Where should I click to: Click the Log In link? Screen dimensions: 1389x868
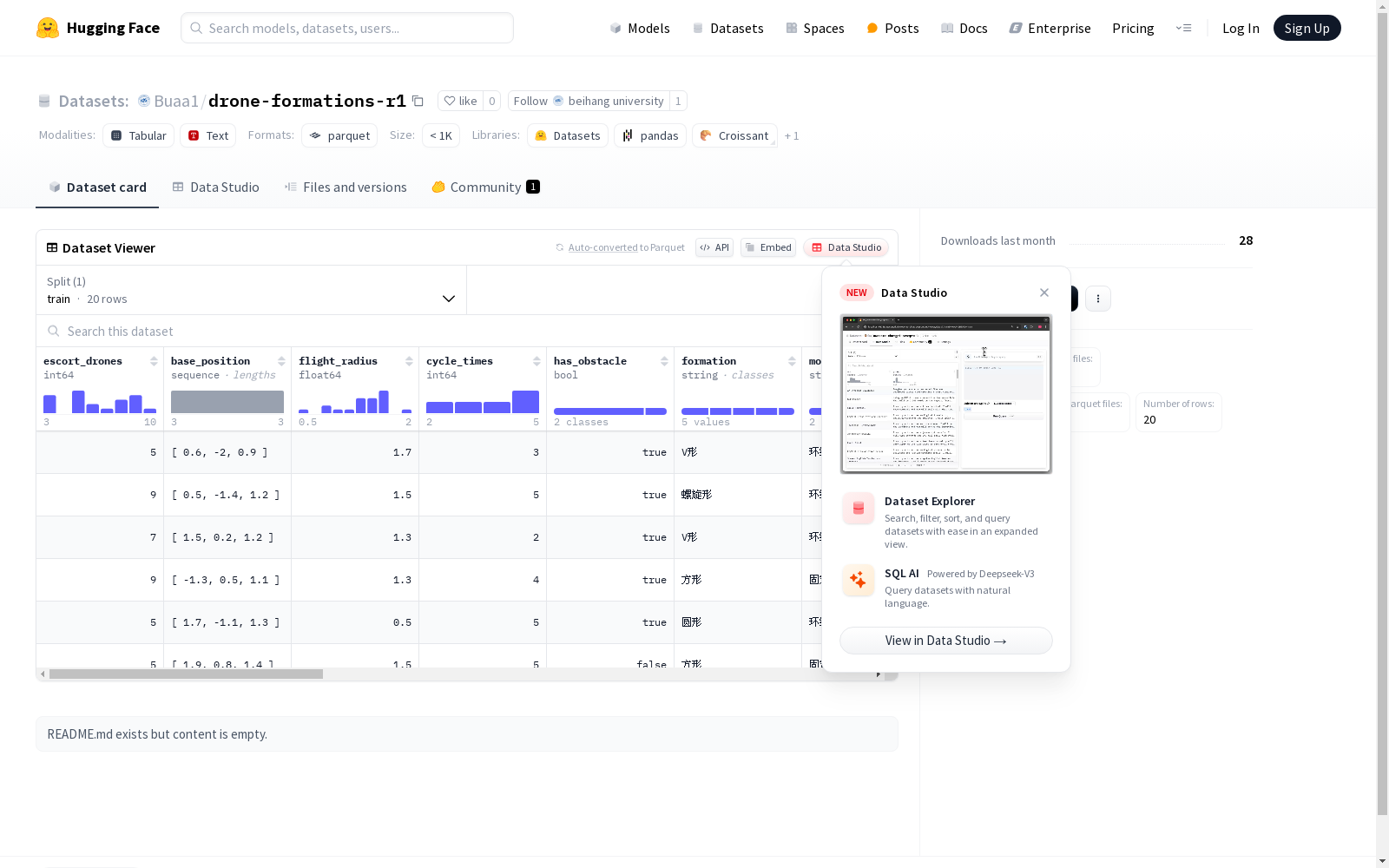click(x=1241, y=28)
